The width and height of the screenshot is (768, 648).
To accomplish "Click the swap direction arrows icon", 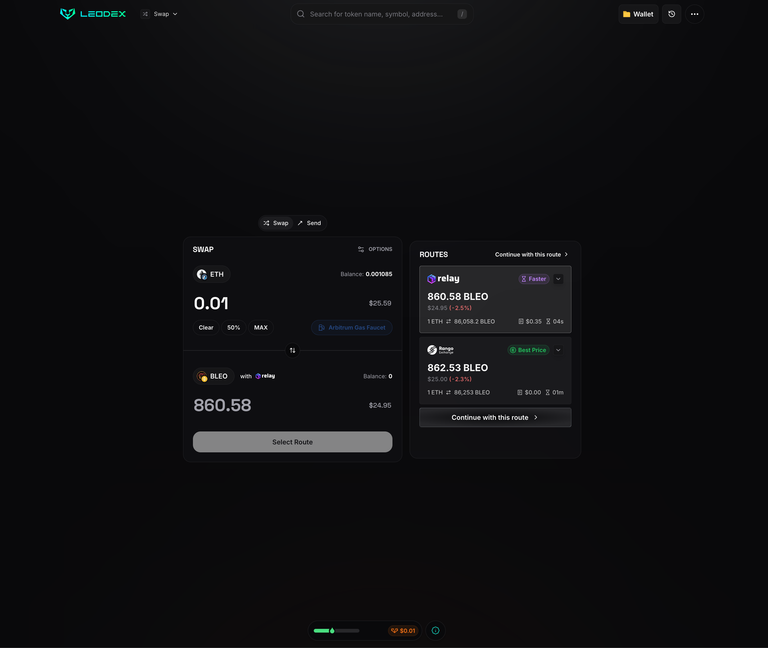I will click(292, 350).
